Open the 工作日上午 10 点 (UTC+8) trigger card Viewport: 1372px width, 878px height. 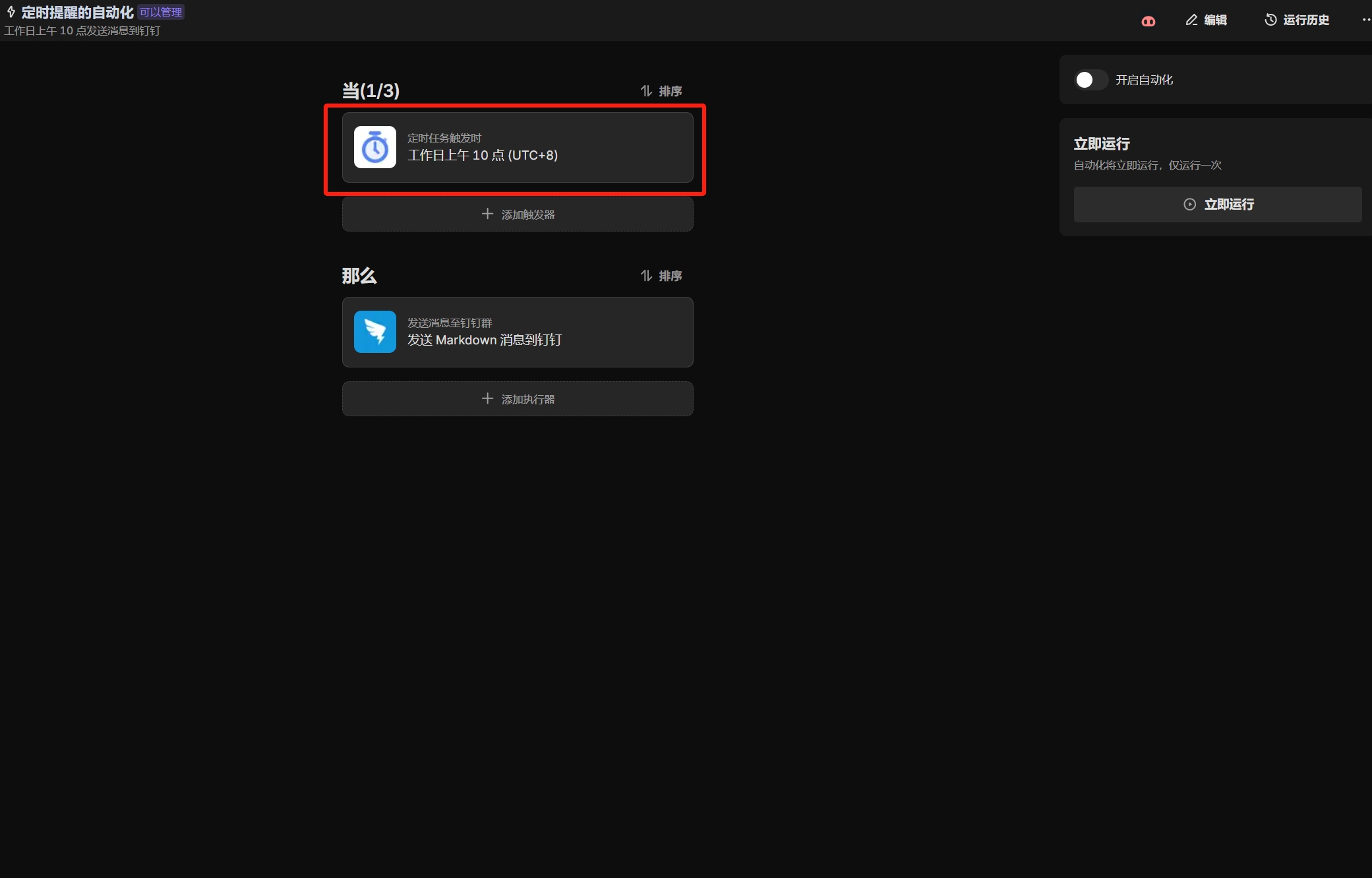pyautogui.click(x=518, y=147)
